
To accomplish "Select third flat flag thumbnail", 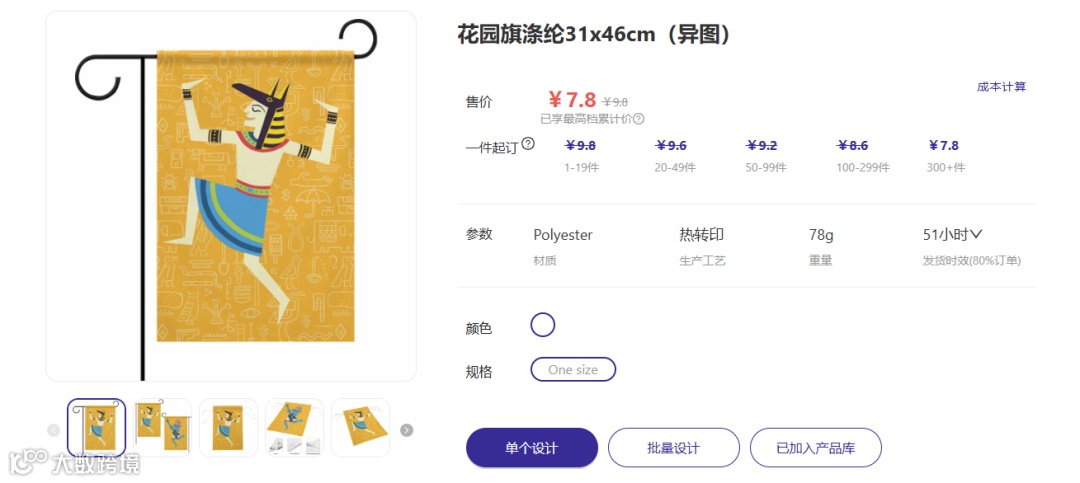I will tap(229, 428).
